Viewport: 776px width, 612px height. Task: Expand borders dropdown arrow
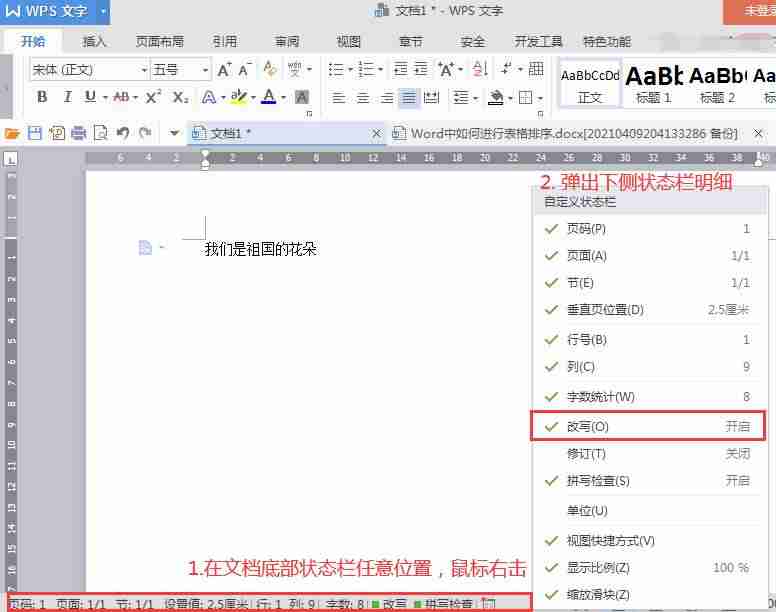click(540, 98)
